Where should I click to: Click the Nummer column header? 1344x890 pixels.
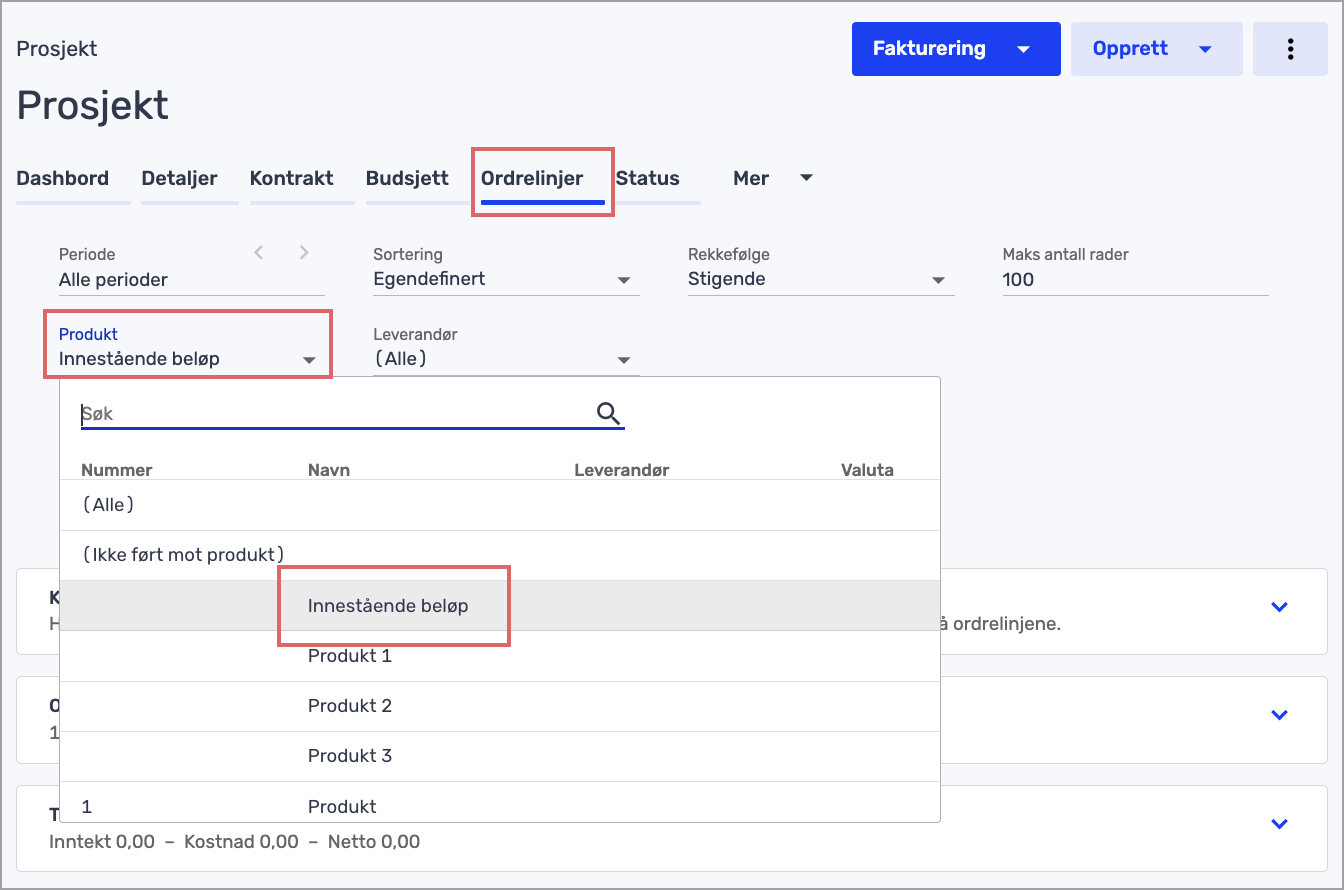(x=117, y=469)
